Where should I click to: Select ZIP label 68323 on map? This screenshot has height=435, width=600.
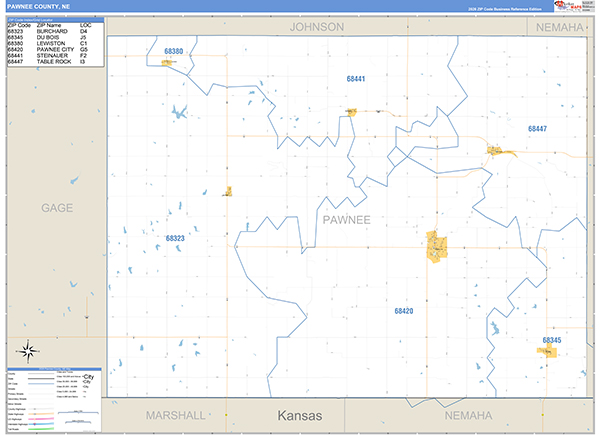[x=175, y=238]
